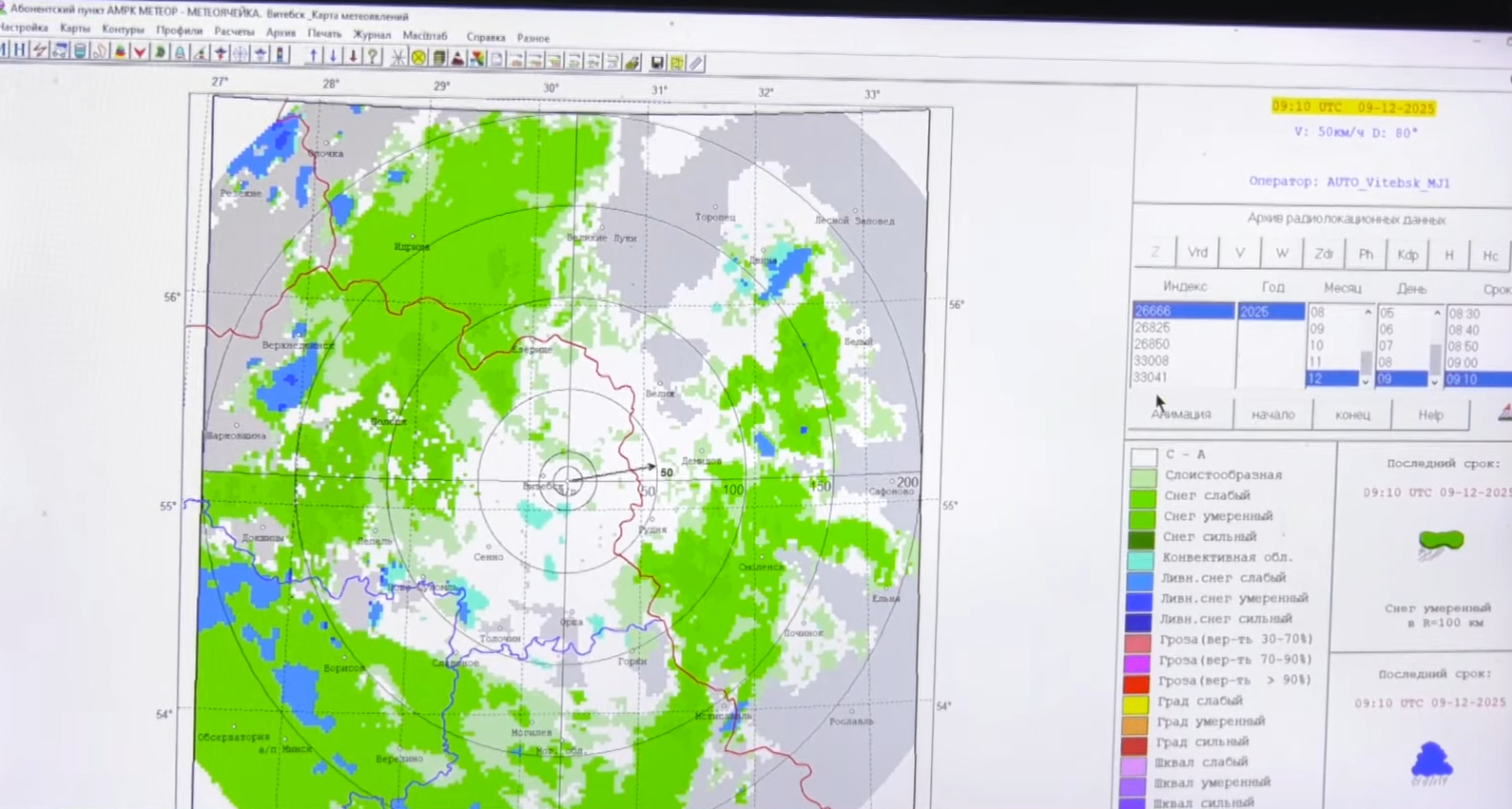Click the traffic light toolbar icon

281,54
